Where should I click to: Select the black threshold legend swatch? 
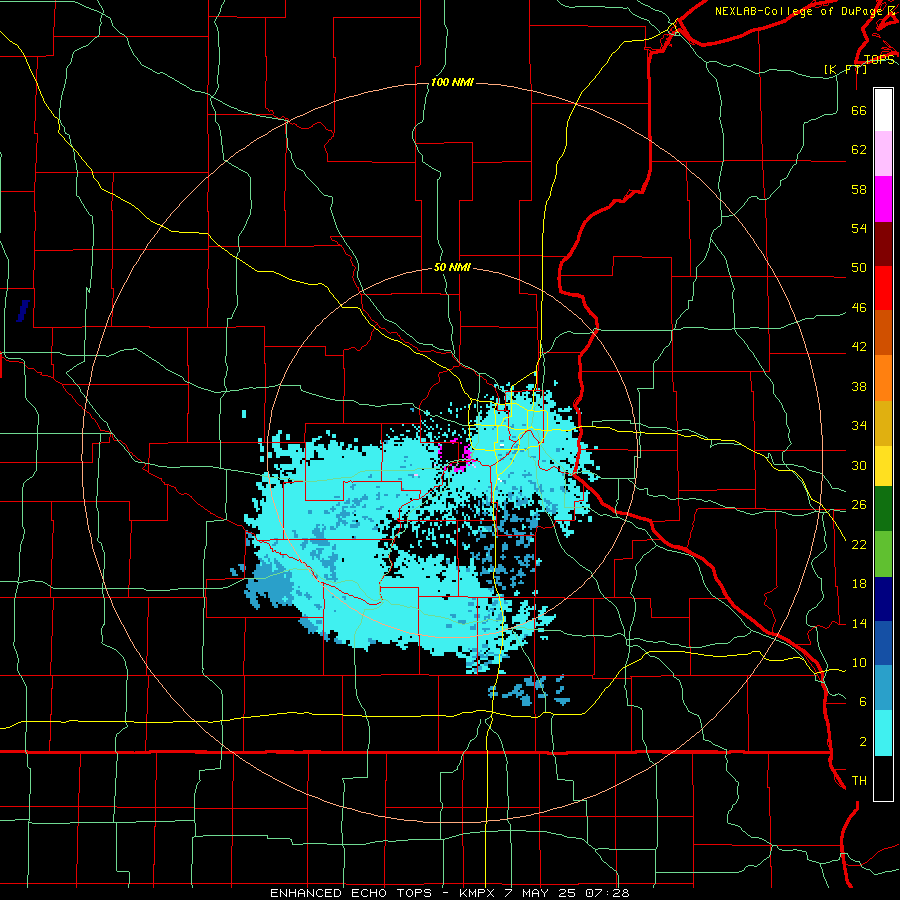[883, 778]
